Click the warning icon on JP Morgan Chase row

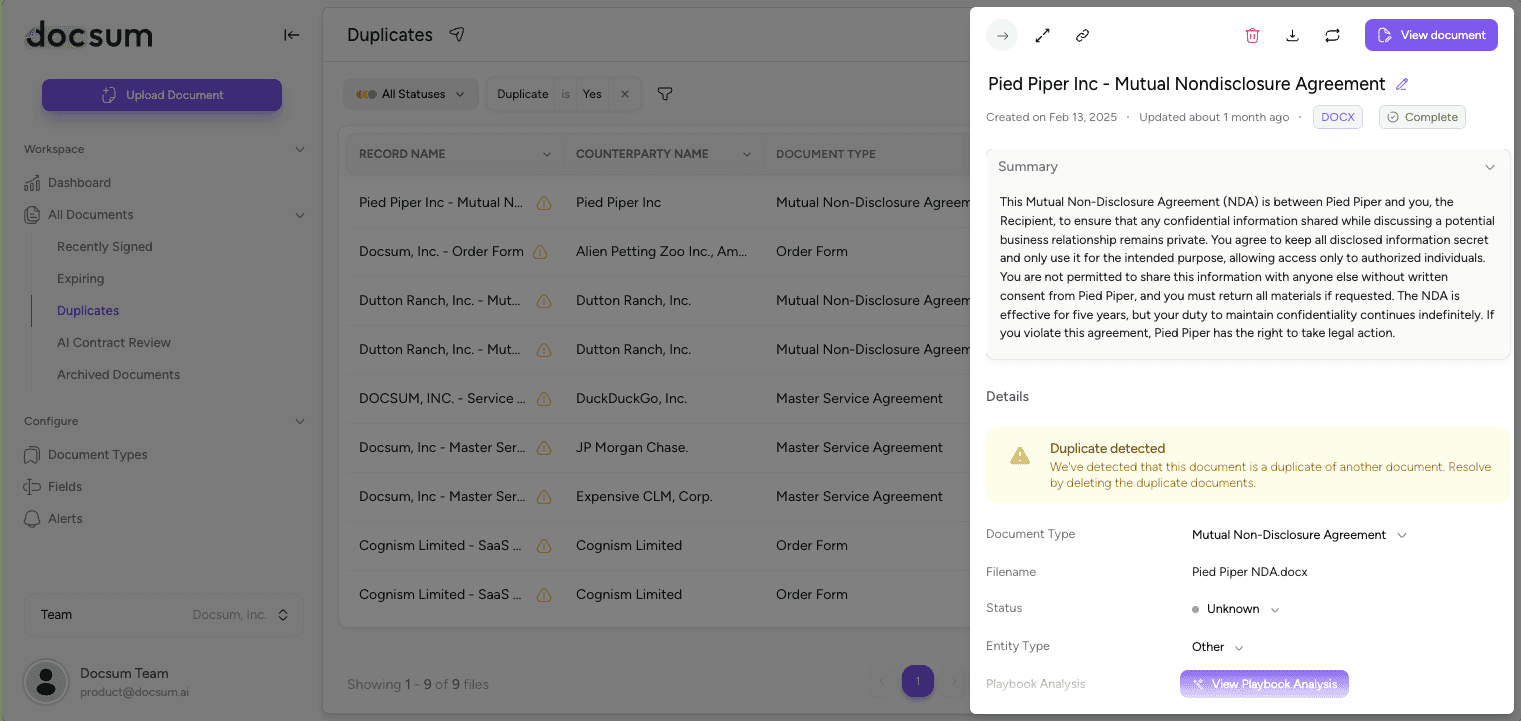click(544, 448)
